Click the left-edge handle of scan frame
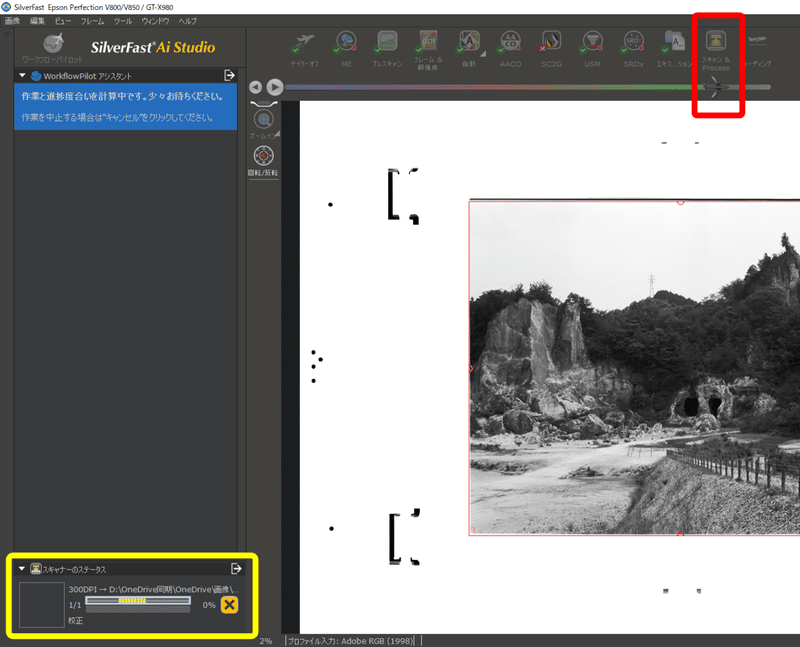 click(470, 368)
